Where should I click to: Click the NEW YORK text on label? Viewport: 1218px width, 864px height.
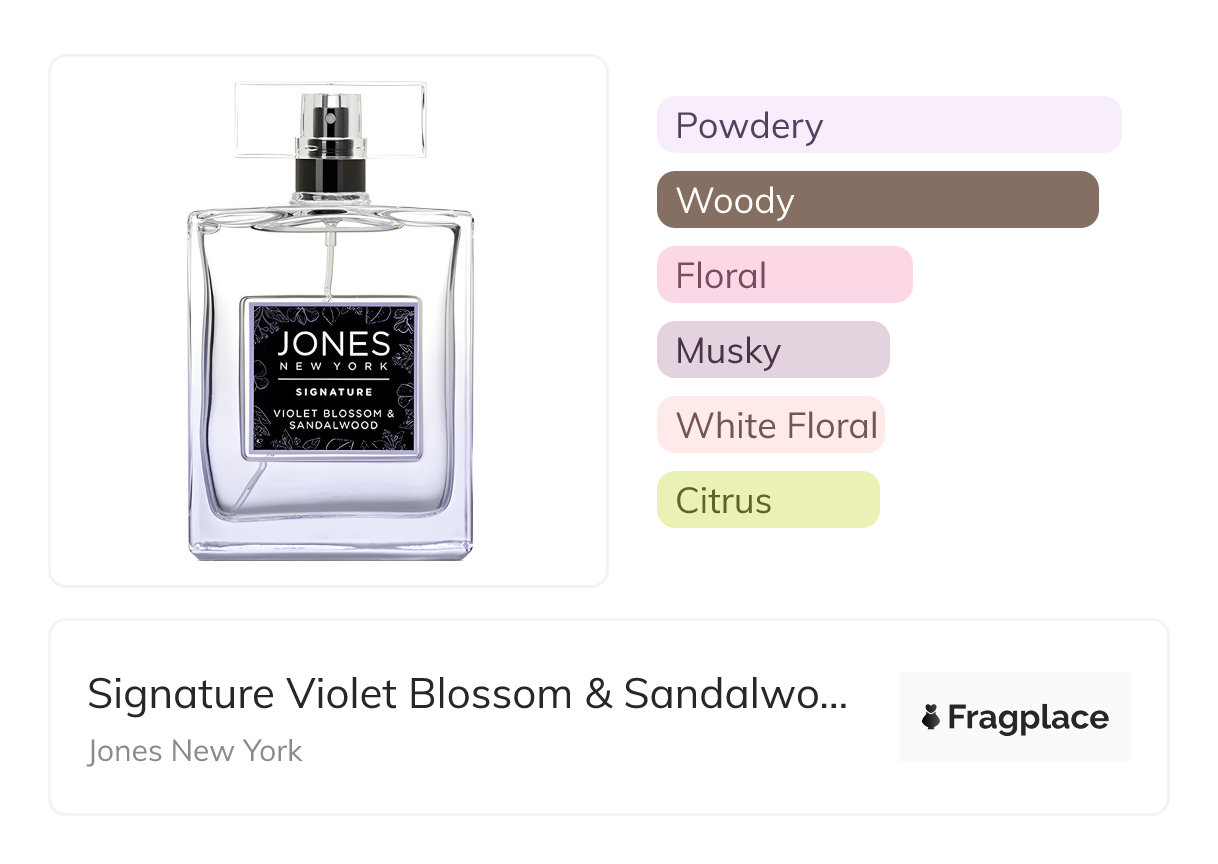pos(333,367)
